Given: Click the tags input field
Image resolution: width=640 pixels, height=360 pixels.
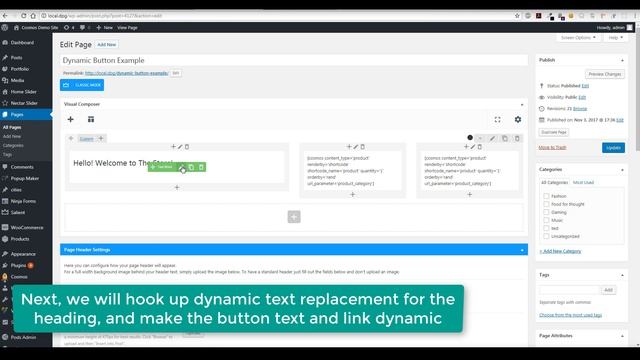Looking at the screenshot, I should 569,290.
